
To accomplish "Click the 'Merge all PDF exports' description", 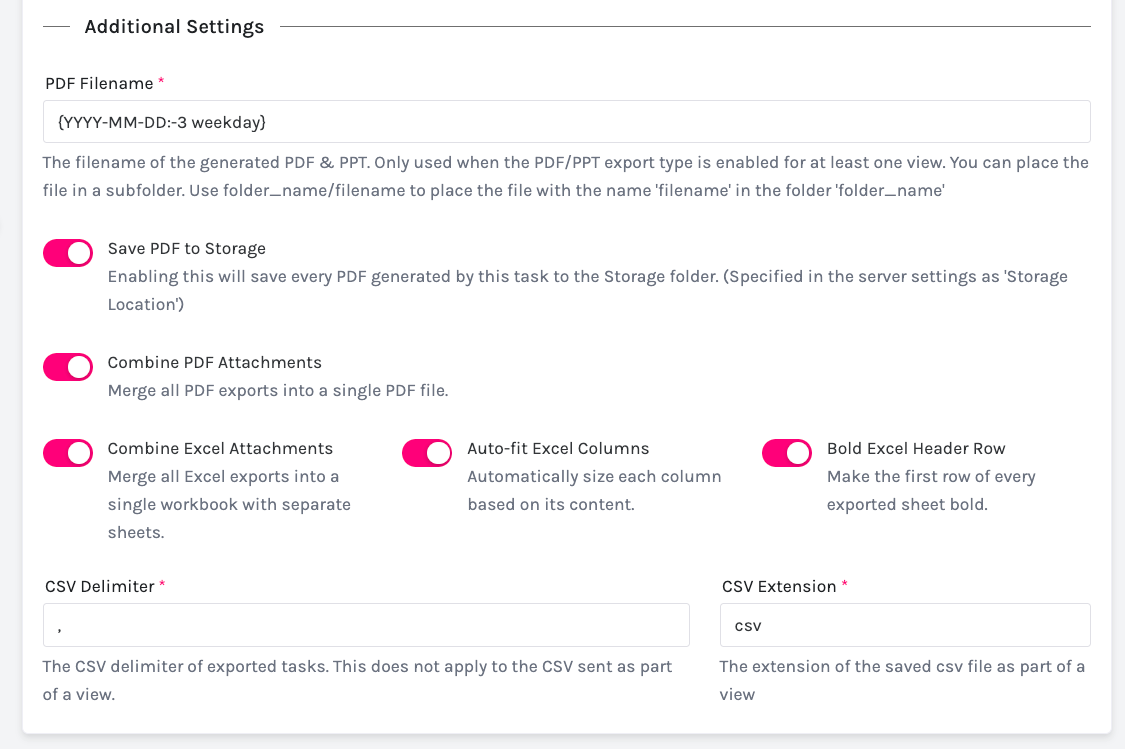I will pyautogui.click(x=277, y=390).
